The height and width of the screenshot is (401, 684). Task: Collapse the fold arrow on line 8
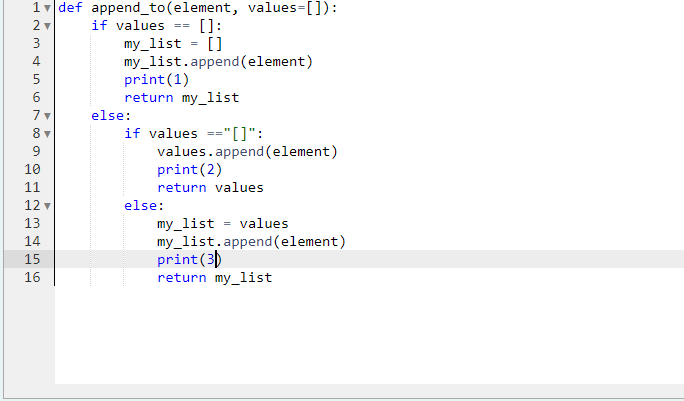48,134
